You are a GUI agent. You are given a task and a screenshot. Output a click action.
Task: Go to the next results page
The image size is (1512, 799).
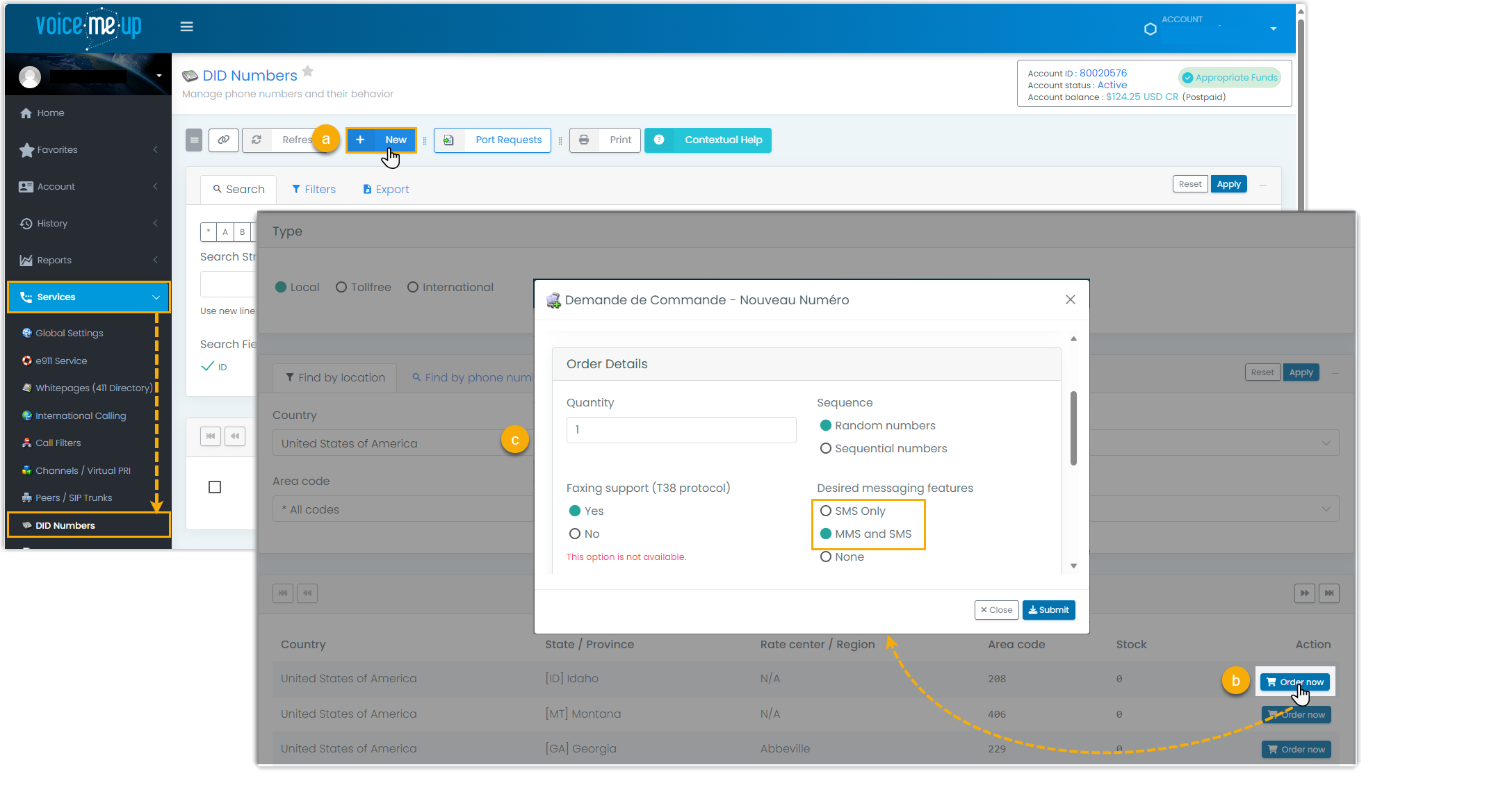pos(1304,593)
